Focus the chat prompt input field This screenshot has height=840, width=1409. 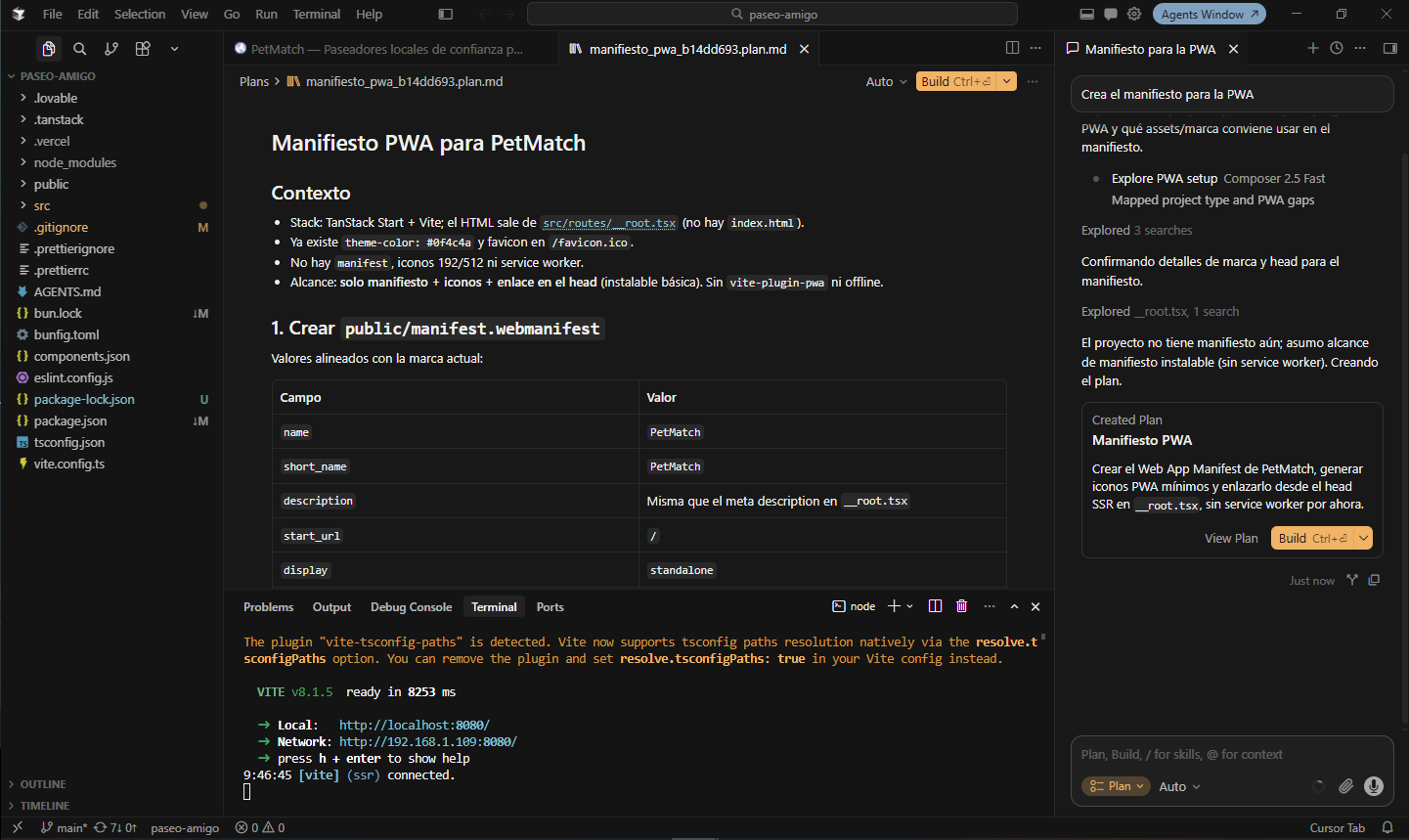coord(1232,754)
